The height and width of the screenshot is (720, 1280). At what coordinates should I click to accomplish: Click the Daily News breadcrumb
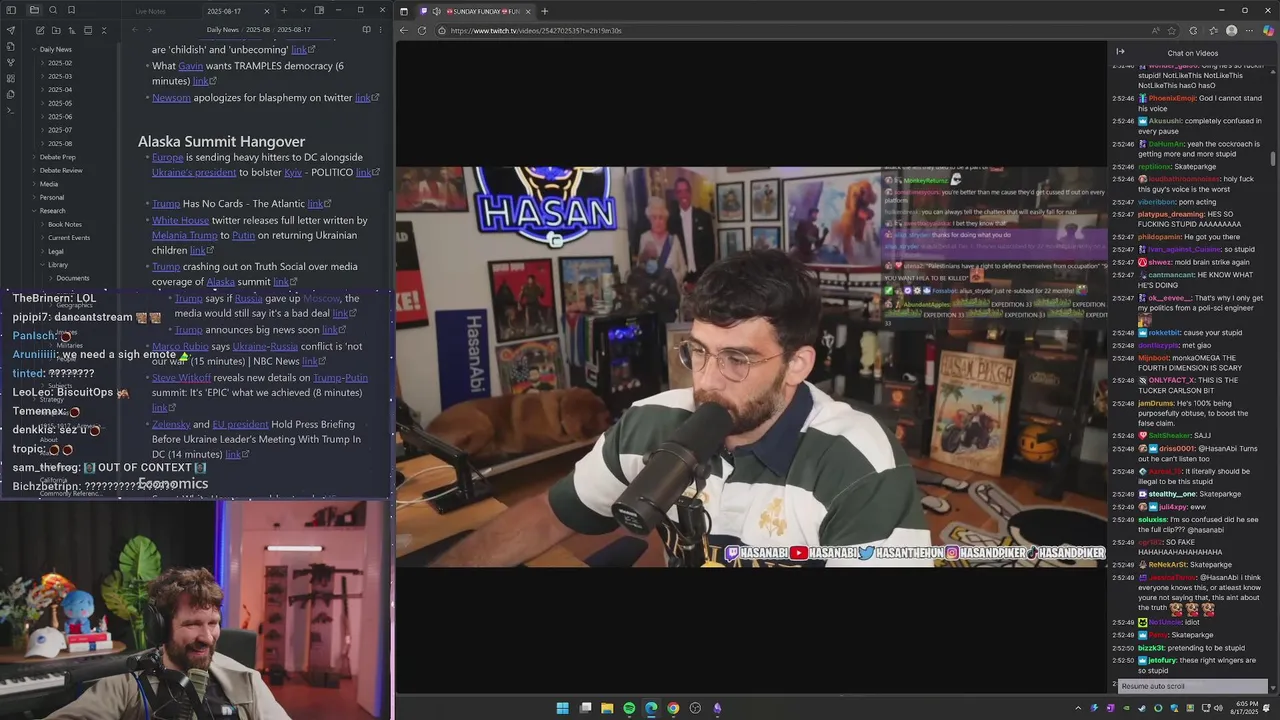pyautogui.click(x=222, y=30)
